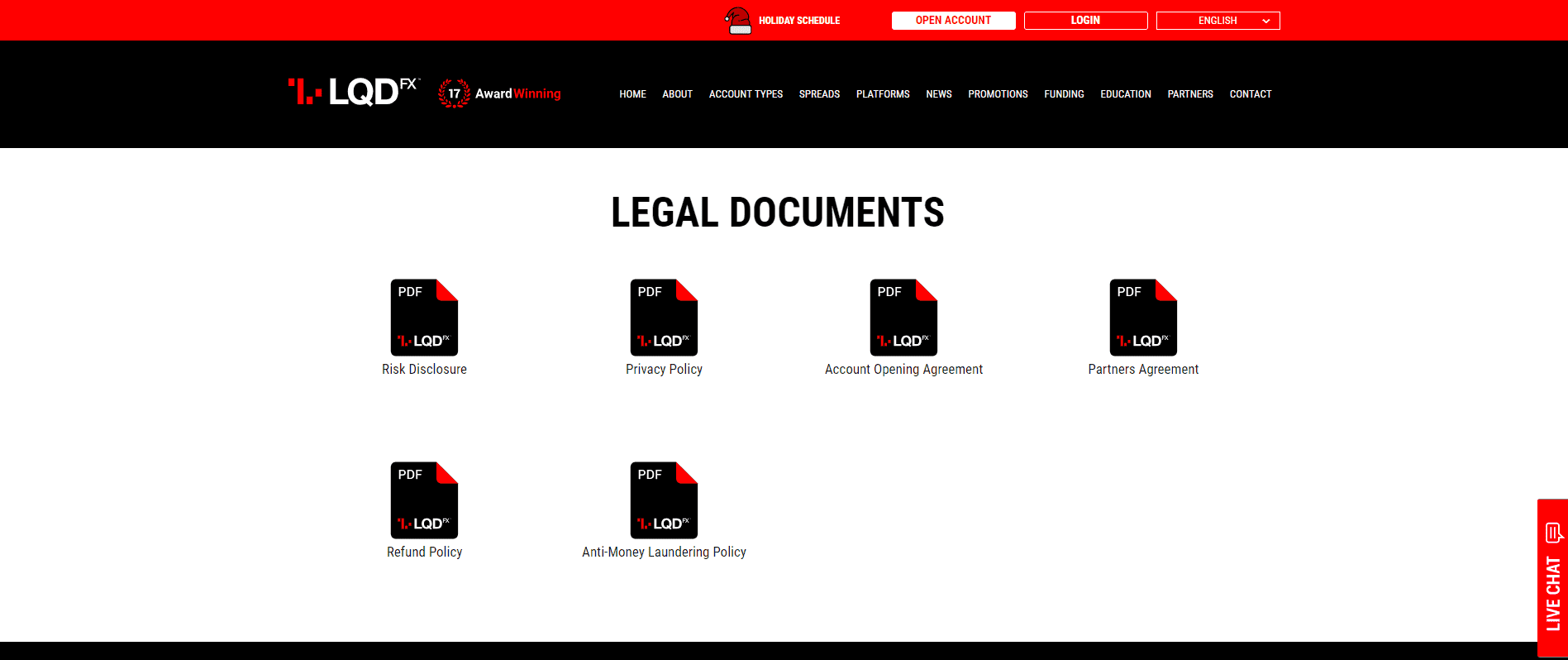Click the Partners Agreement text link
This screenshot has height=660, width=1568.
1143,370
